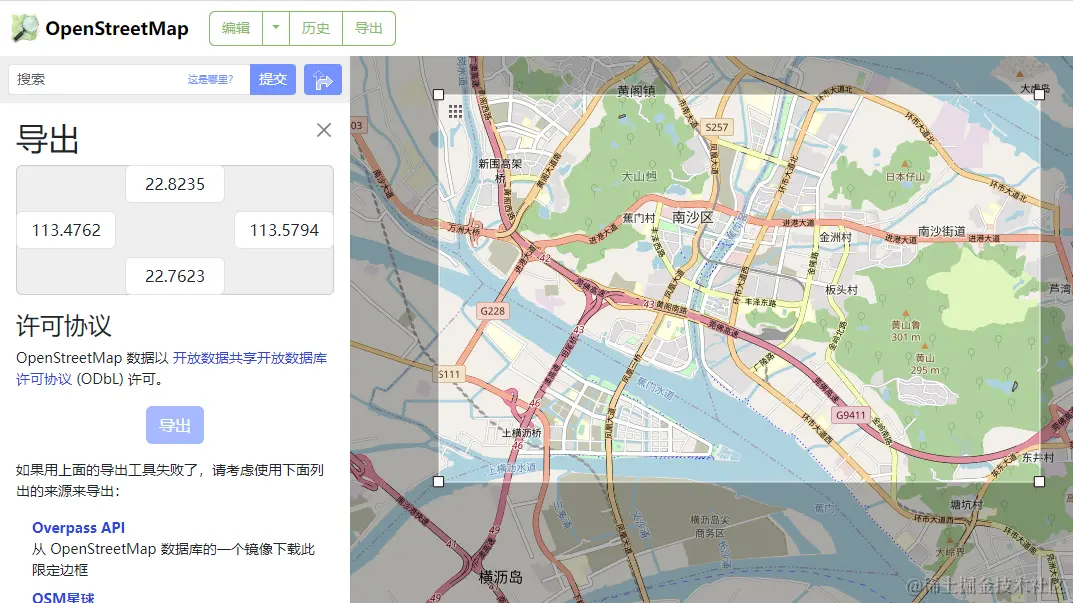
Task: Open the directions arrow icon beside search
Action: (322, 80)
